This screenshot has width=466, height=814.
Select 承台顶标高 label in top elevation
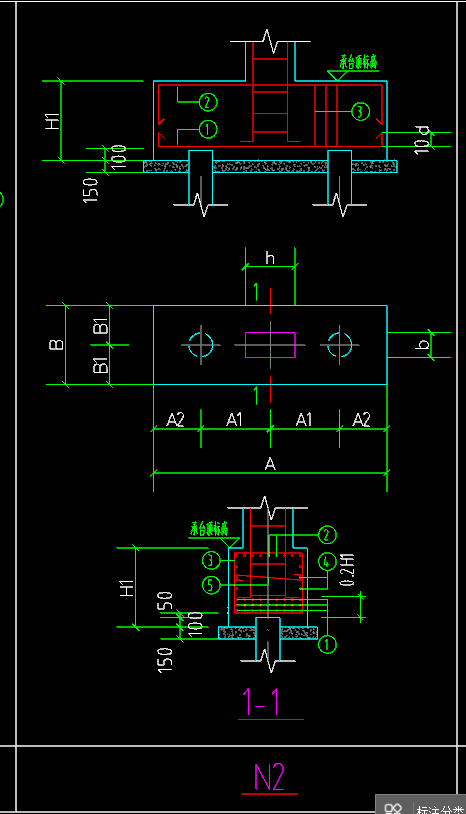click(359, 62)
